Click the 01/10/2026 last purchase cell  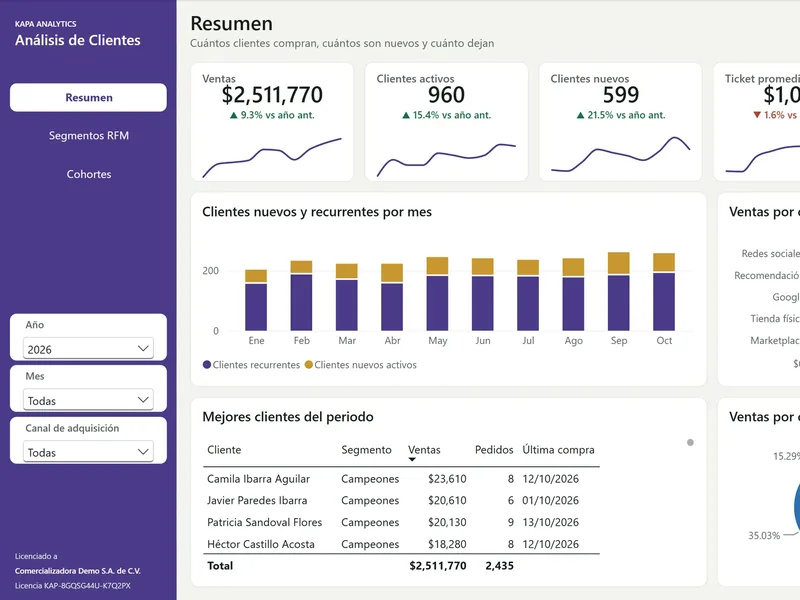click(x=551, y=501)
